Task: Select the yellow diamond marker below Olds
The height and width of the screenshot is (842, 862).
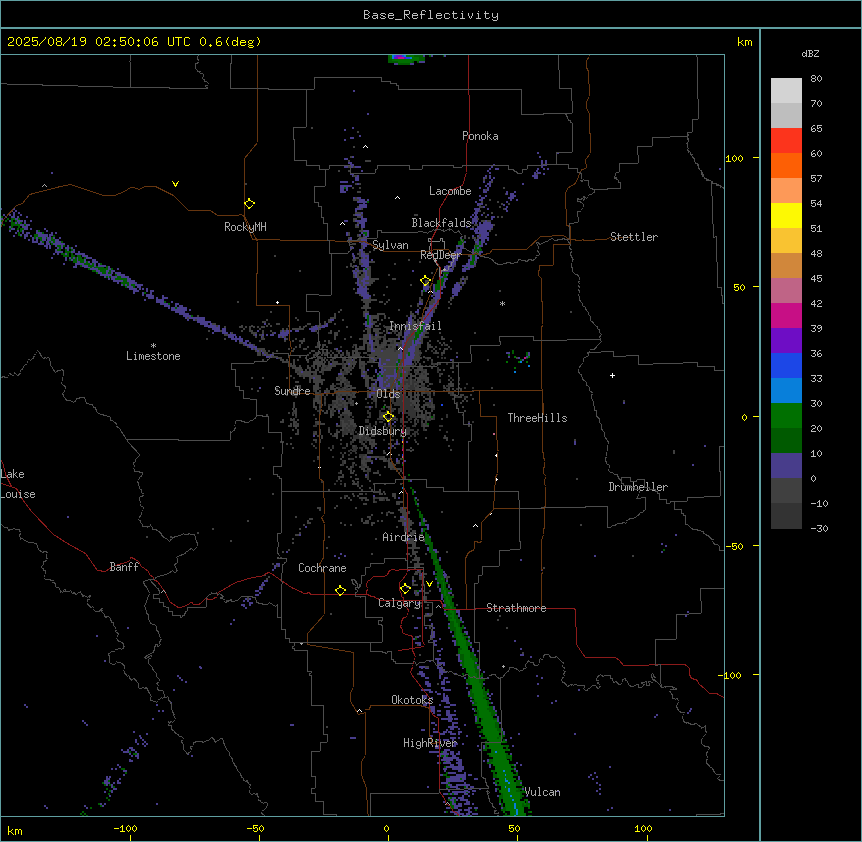Action: pos(388,417)
